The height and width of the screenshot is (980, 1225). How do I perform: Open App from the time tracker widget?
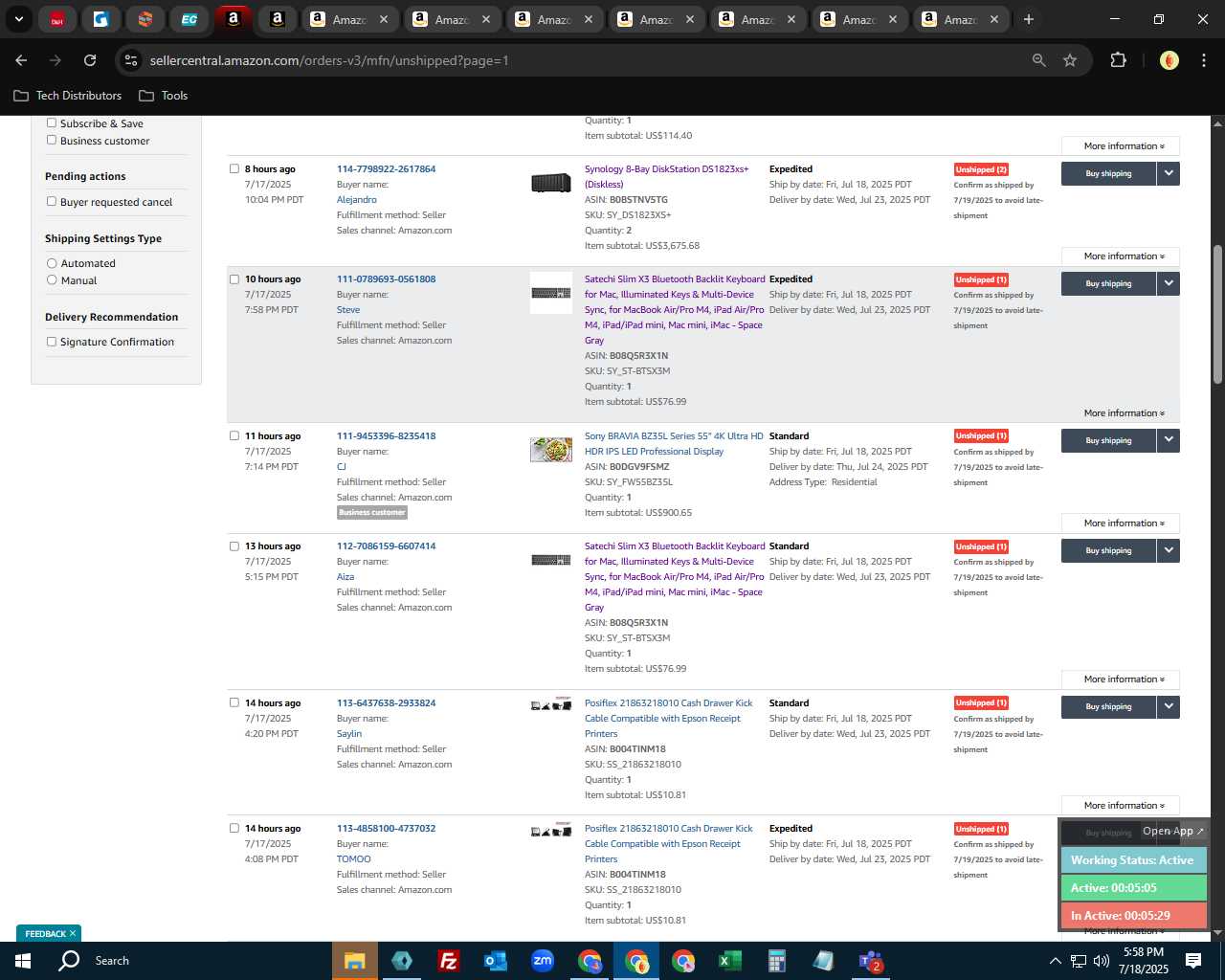pos(1173,831)
